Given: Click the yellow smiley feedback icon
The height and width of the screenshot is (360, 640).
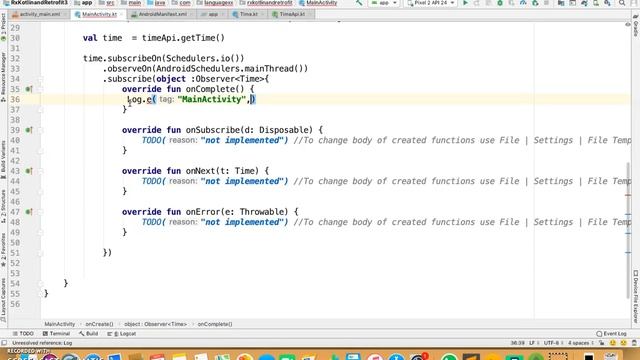Looking at the screenshot, I should tap(613, 343).
